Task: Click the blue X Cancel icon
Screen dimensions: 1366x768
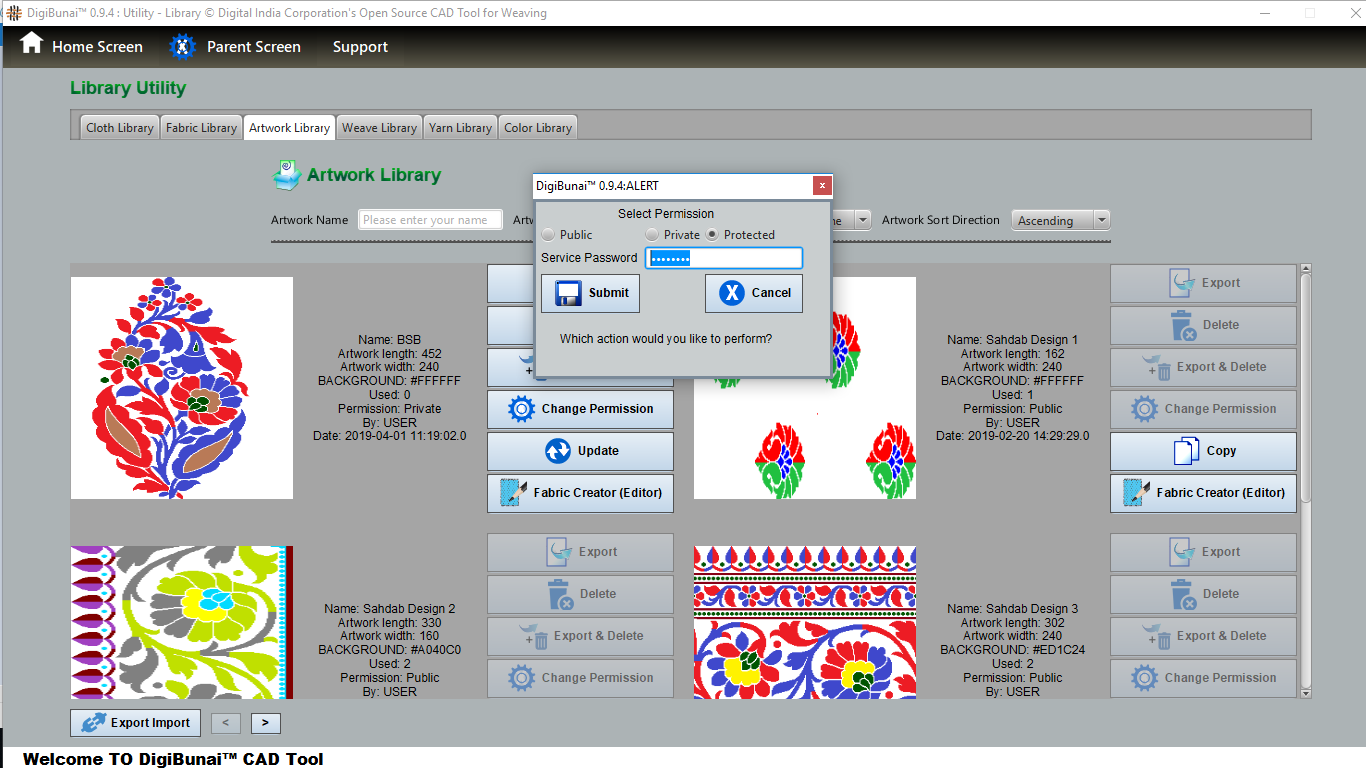Action: point(732,293)
